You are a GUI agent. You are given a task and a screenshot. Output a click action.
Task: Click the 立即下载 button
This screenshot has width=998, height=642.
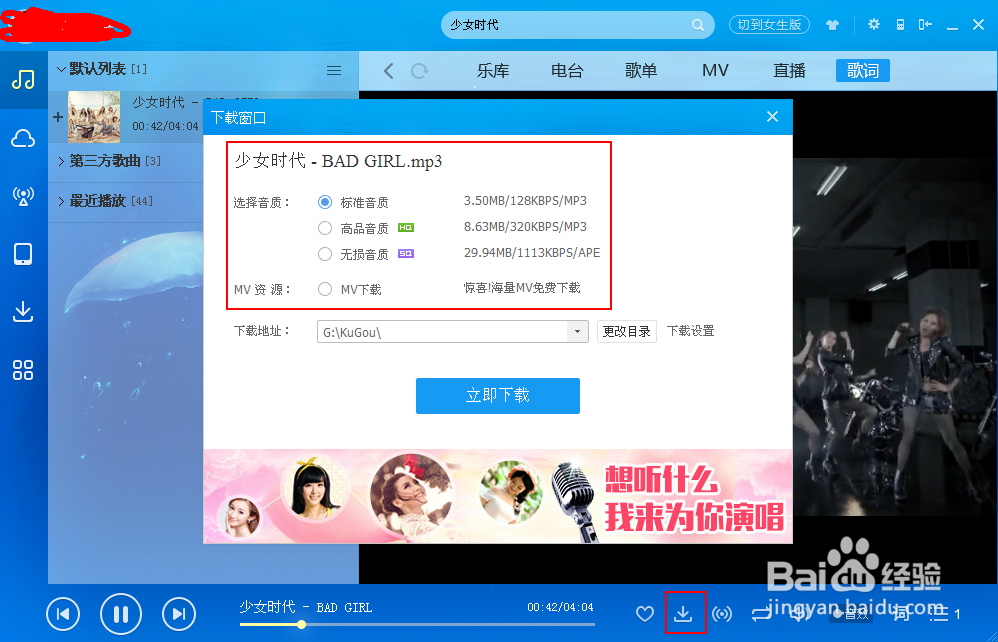pyautogui.click(x=498, y=396)
